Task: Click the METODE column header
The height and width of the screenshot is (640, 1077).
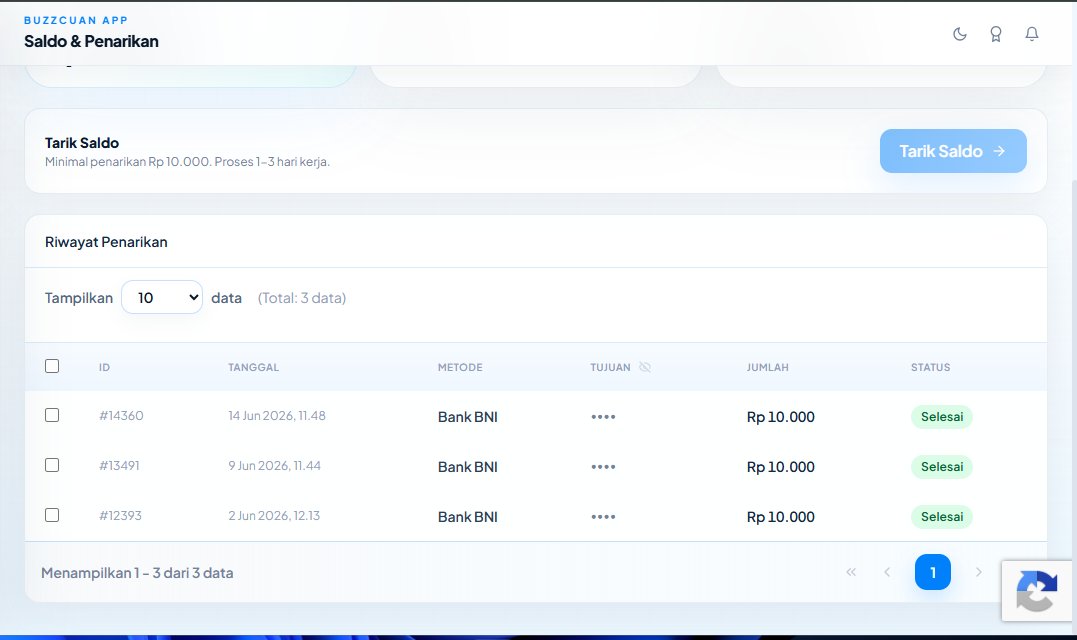Action: [460, 367]
